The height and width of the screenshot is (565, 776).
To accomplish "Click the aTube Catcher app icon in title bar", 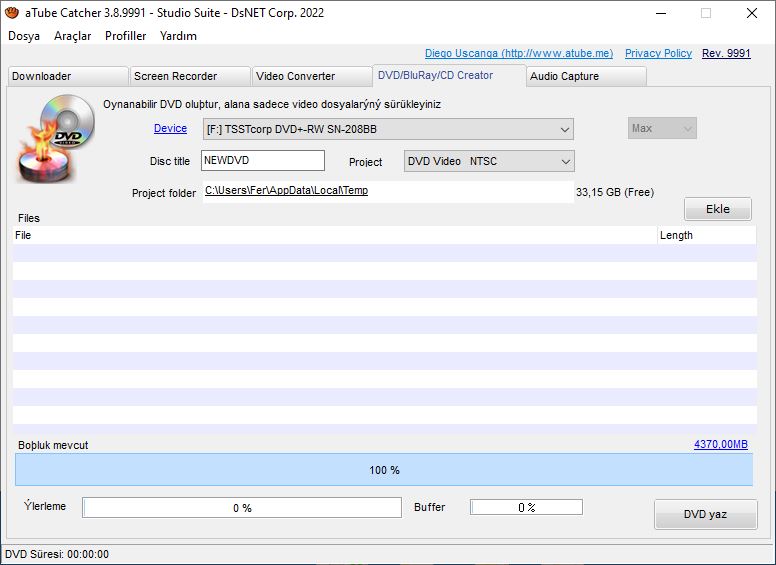I will click(12, 12).
